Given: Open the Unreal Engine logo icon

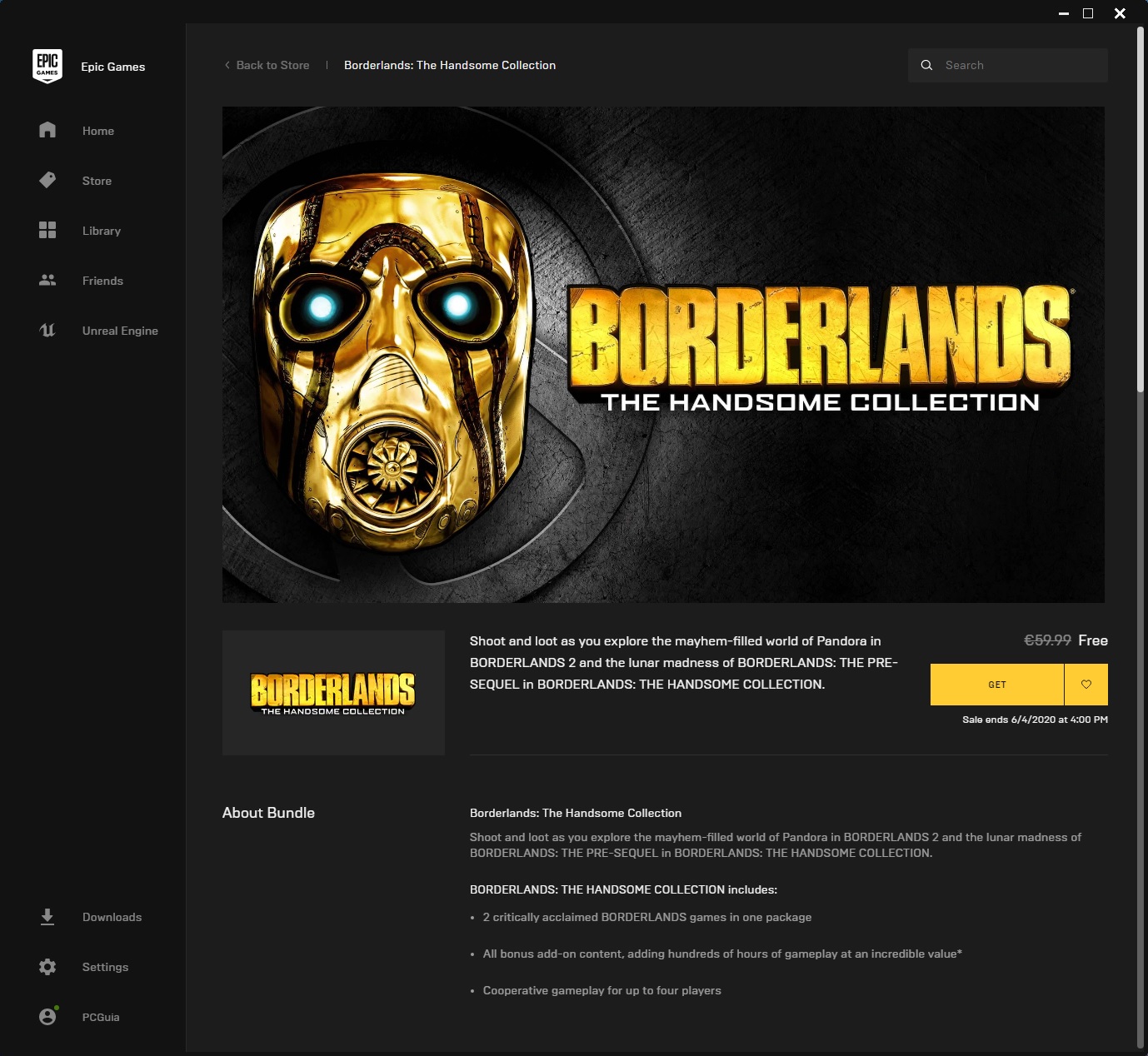Looking at the screenshot, I should tap(47, 330).
